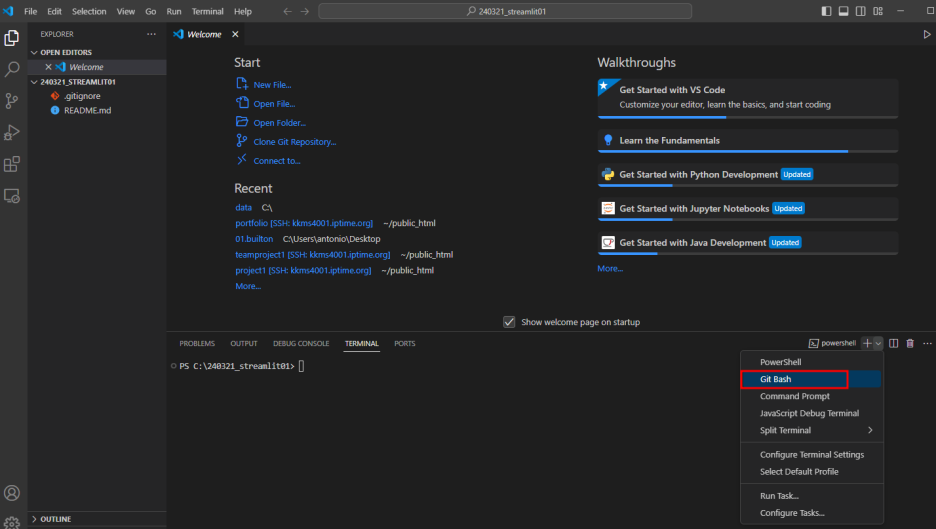Open the Extensions view
Viewport: 936px width, 529px height.
pos(11,164)
